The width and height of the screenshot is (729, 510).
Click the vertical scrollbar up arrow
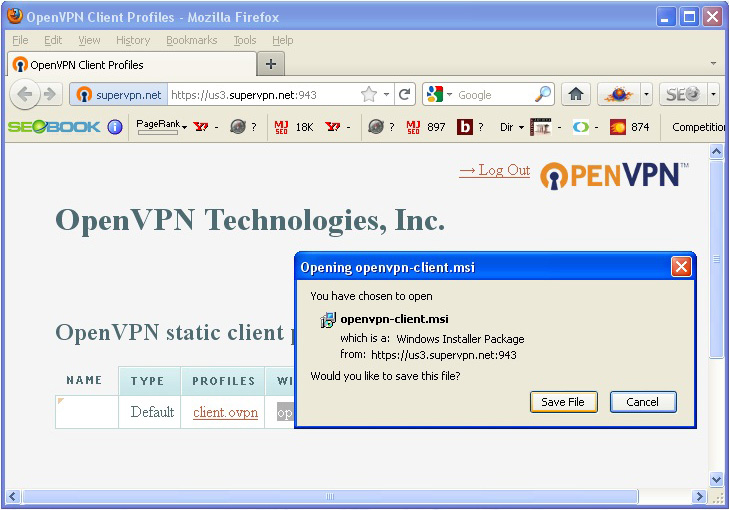click(x=716, y=151)
